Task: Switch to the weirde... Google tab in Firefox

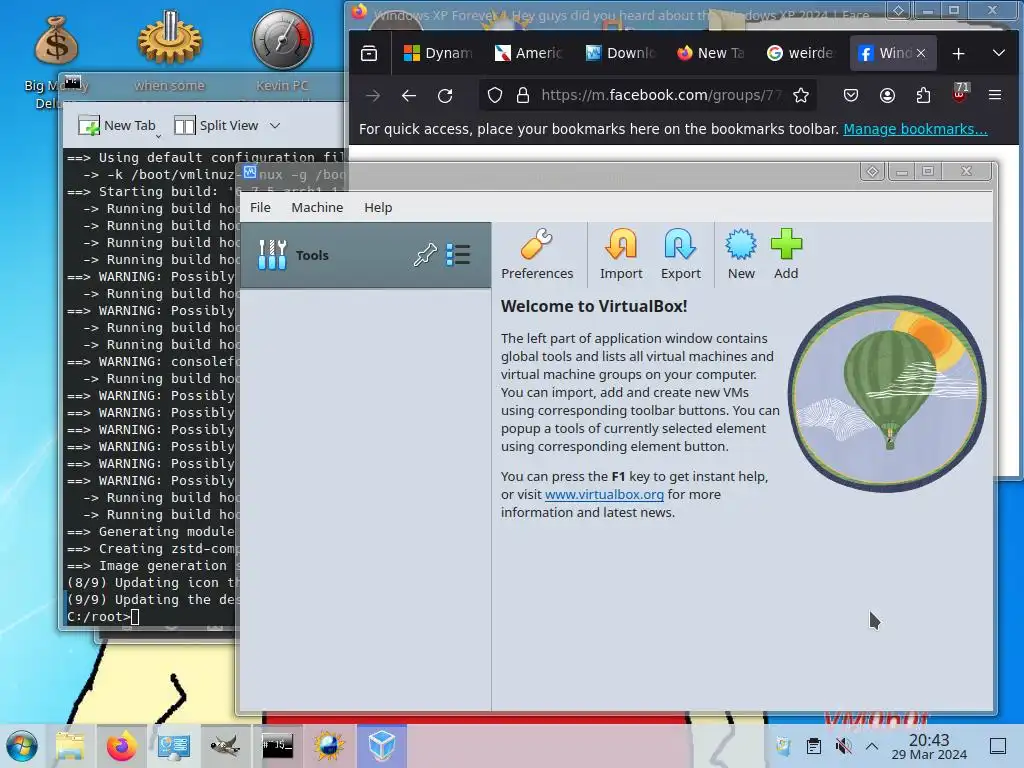Action: pos(802,53)
